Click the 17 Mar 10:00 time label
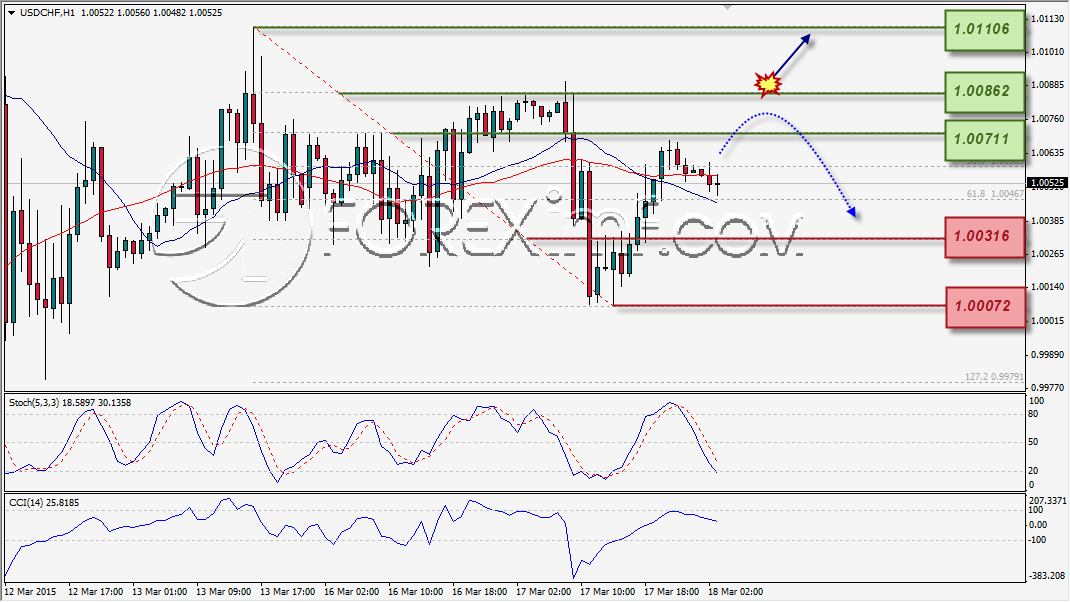This screenshot has width=1070, height=602. point(607,592)
